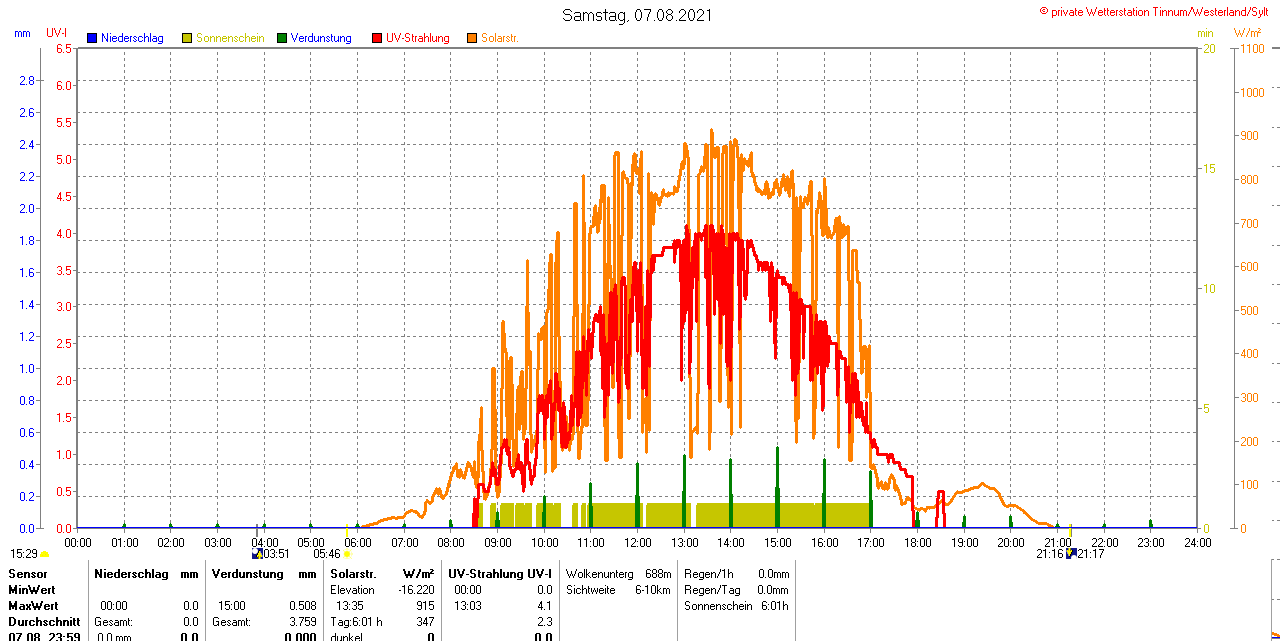Click the 12:00 label on the time axis

click(638, 542)
